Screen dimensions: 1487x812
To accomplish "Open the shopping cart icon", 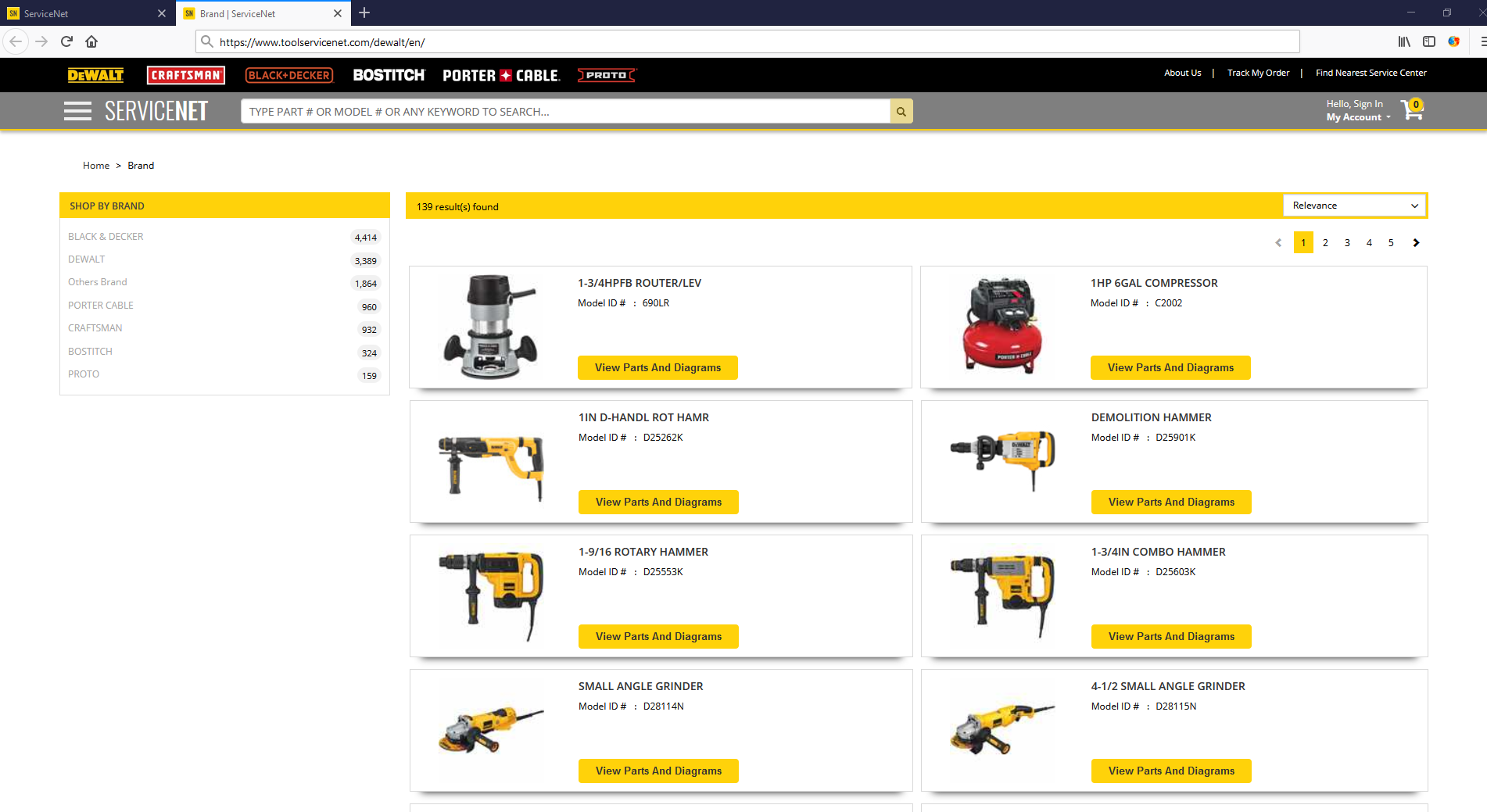I will click(1412, 110).
